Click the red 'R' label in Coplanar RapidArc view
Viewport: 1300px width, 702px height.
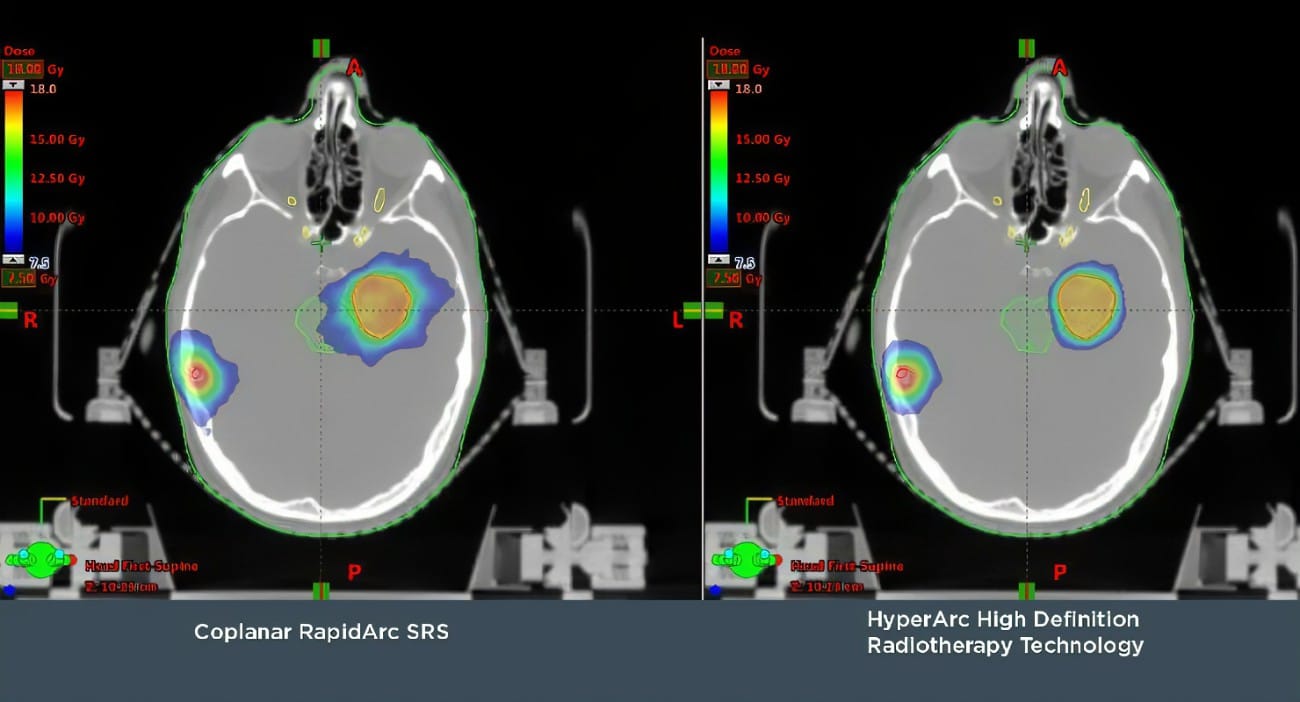pyautogui.click(x=32, y=320)
